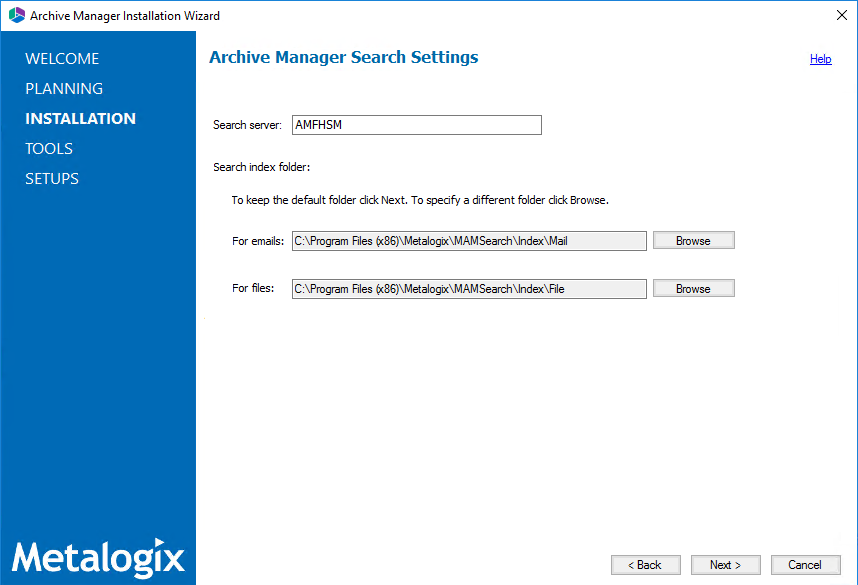Click the 'Search index folder:' label

pyautogui.click(x=262, y=167)
